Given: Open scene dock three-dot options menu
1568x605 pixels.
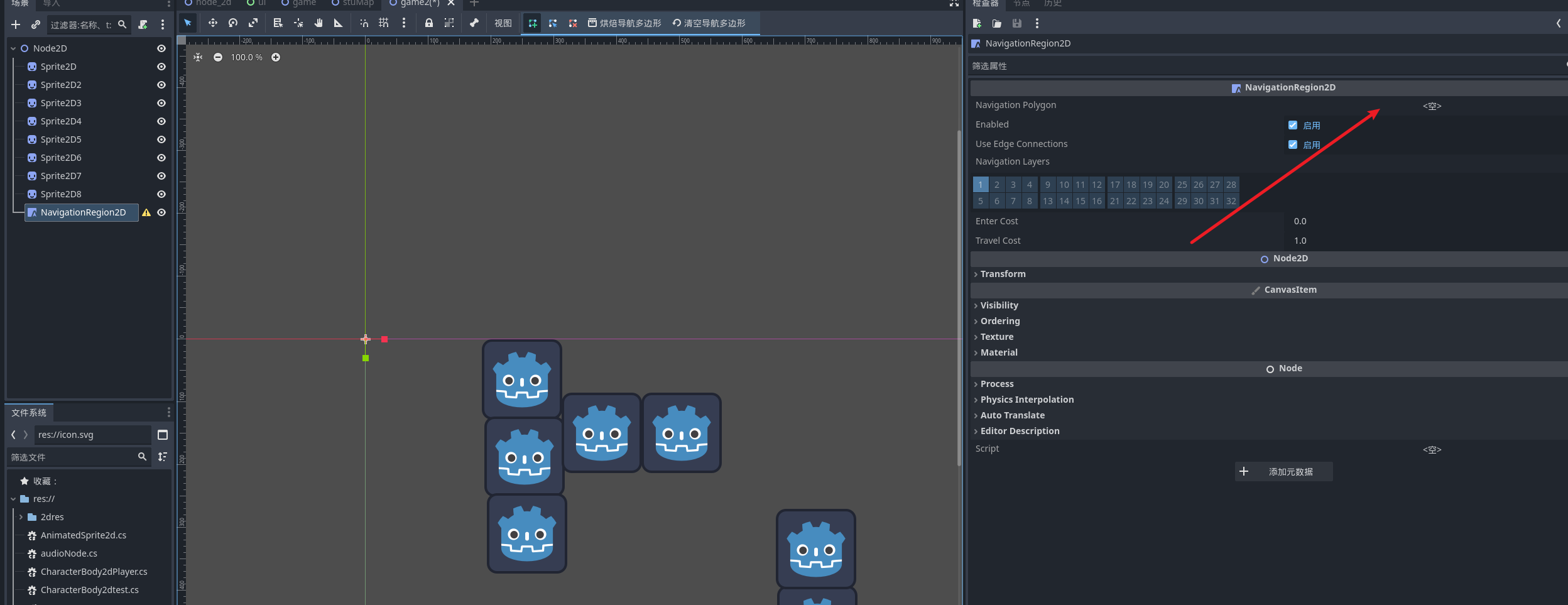Looking at the screenshot, I should click(x=163, y=25).
